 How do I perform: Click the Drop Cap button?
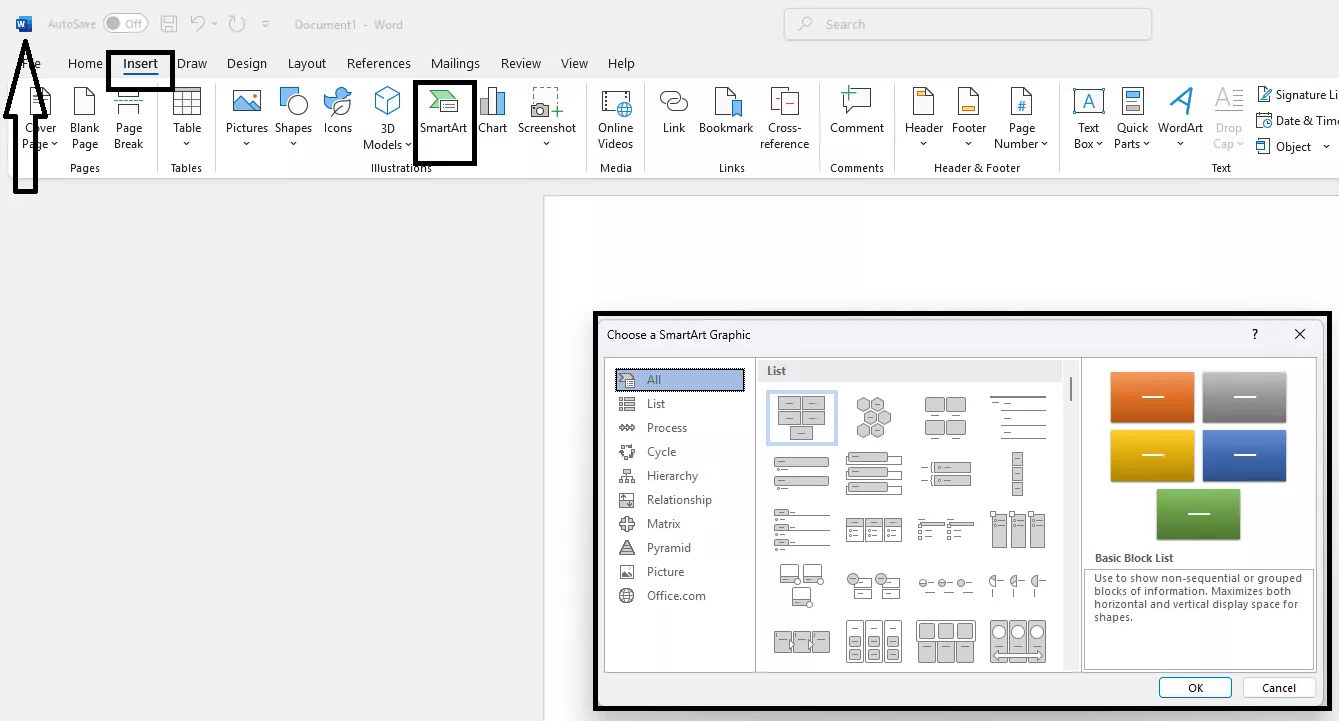(1229, 118)
